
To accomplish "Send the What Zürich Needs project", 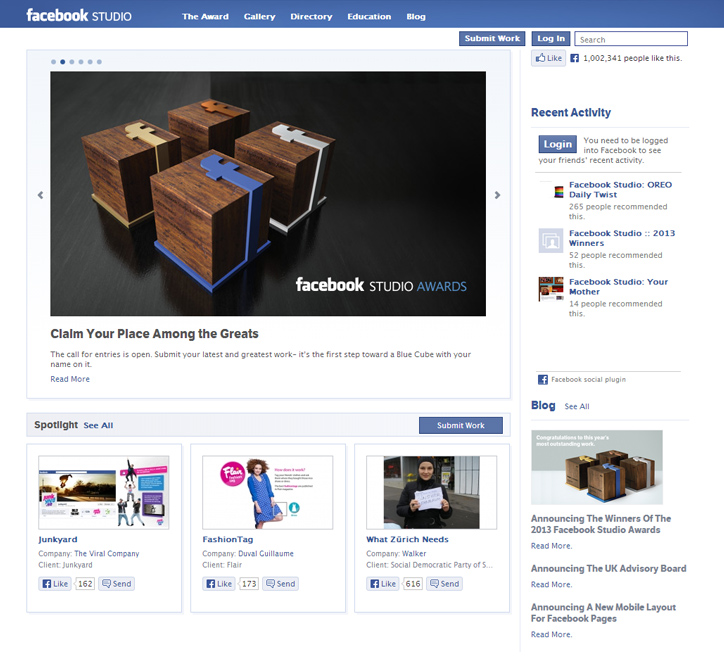I will click(444, 584).
